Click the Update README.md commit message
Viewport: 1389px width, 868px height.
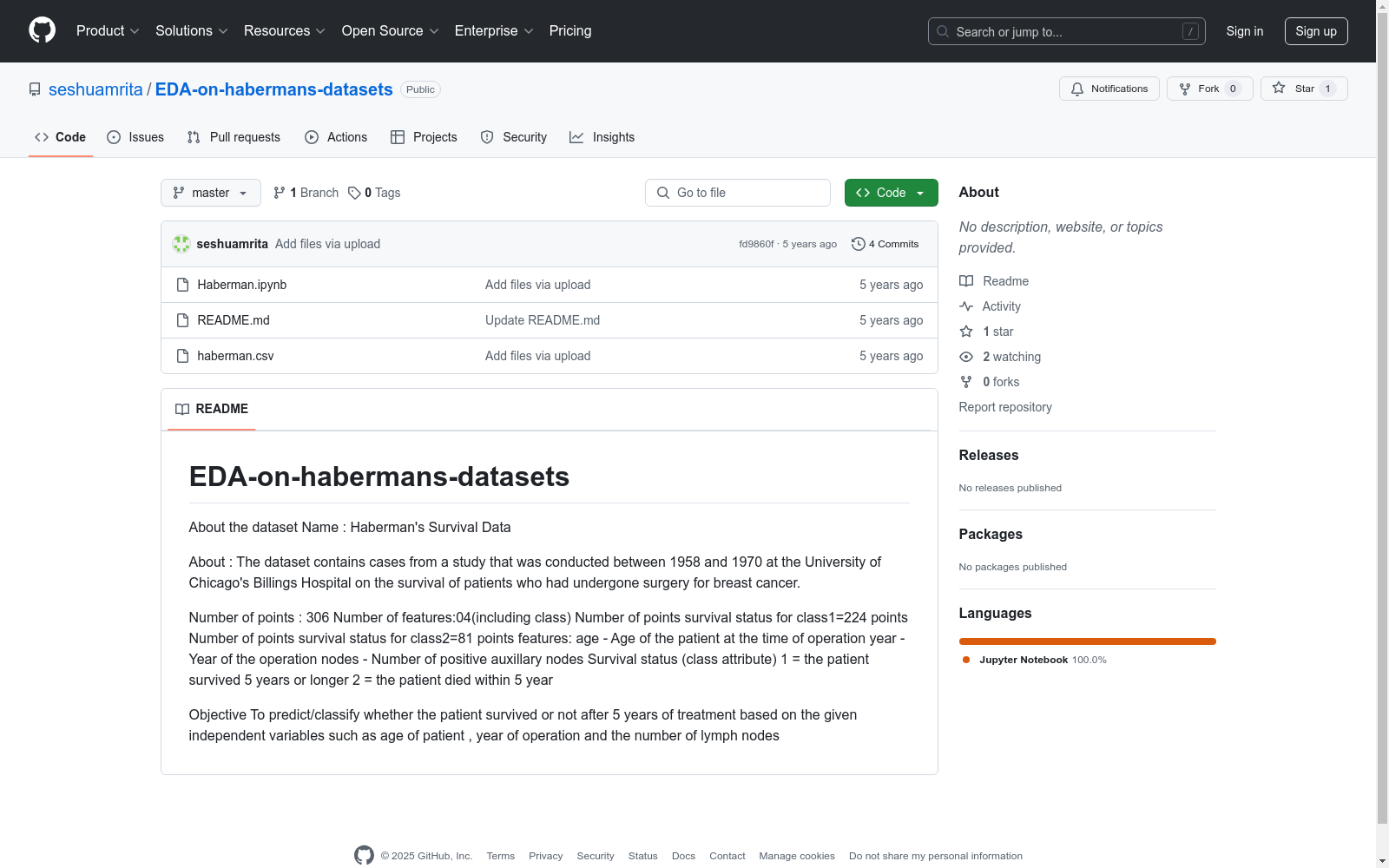(543, 320)
